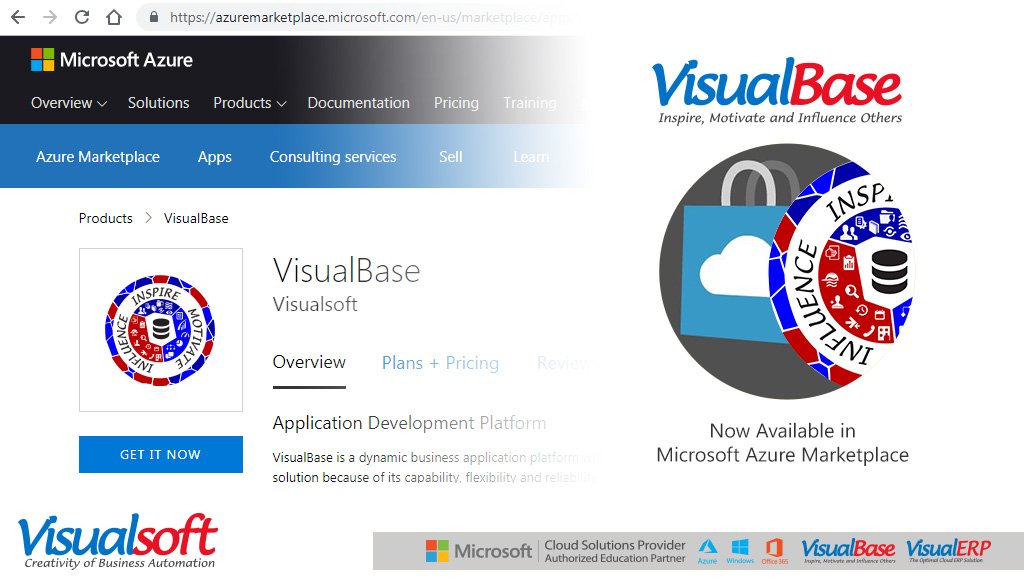
Task: Open the Sell section
Action: 451,157
